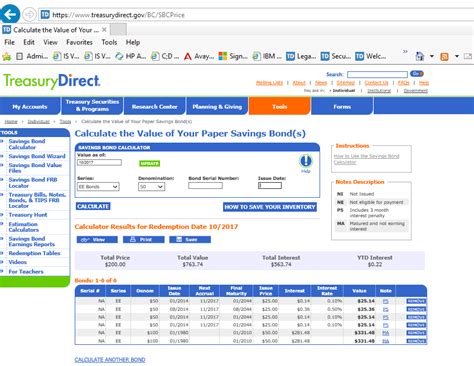474x366 pixels.
Task: Open the Tools menu in menu bar
Action: (x=109, y=42)
